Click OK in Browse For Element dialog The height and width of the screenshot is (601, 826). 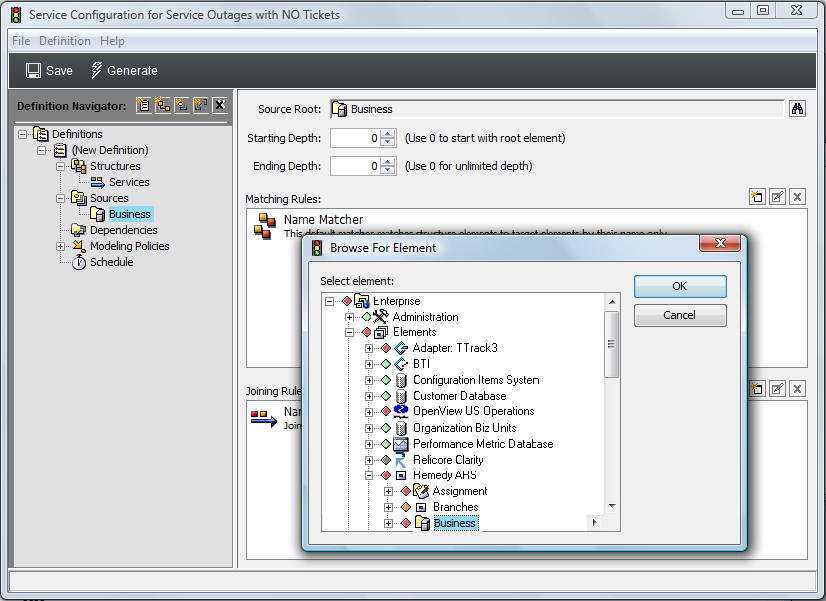(680, 286)
